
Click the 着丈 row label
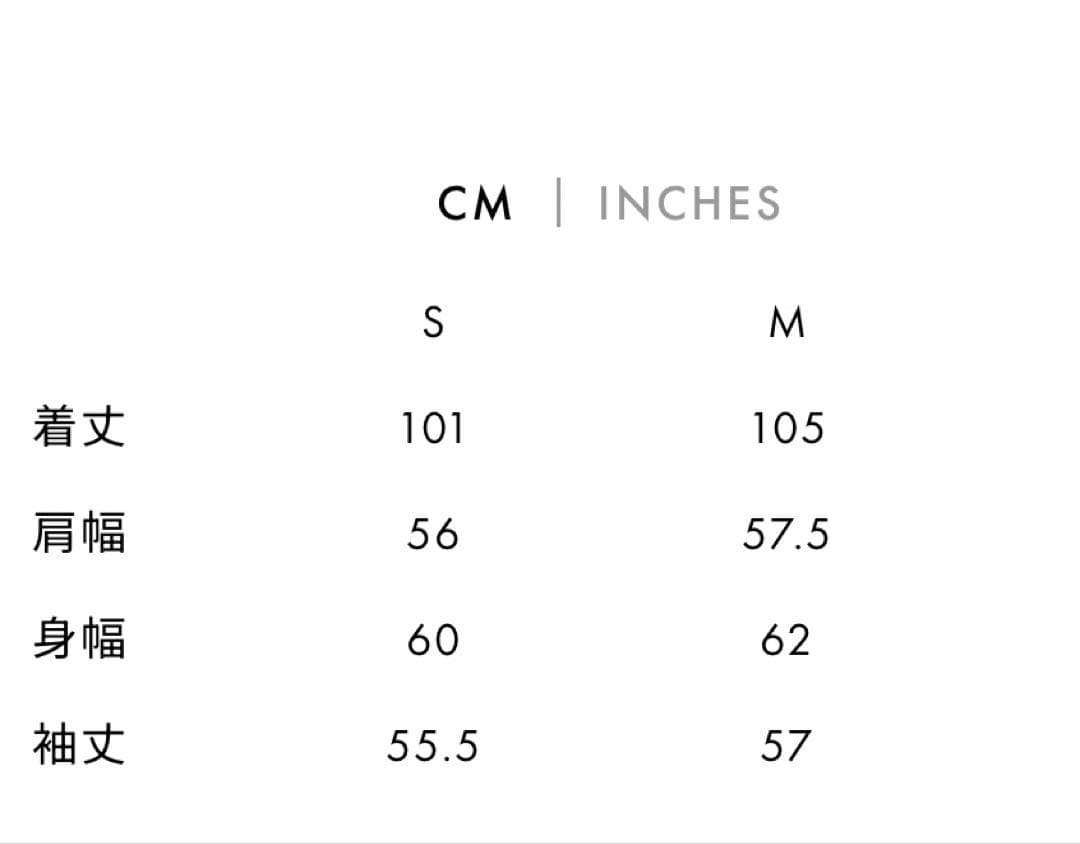pyautogui.click(x=79, y=427)
